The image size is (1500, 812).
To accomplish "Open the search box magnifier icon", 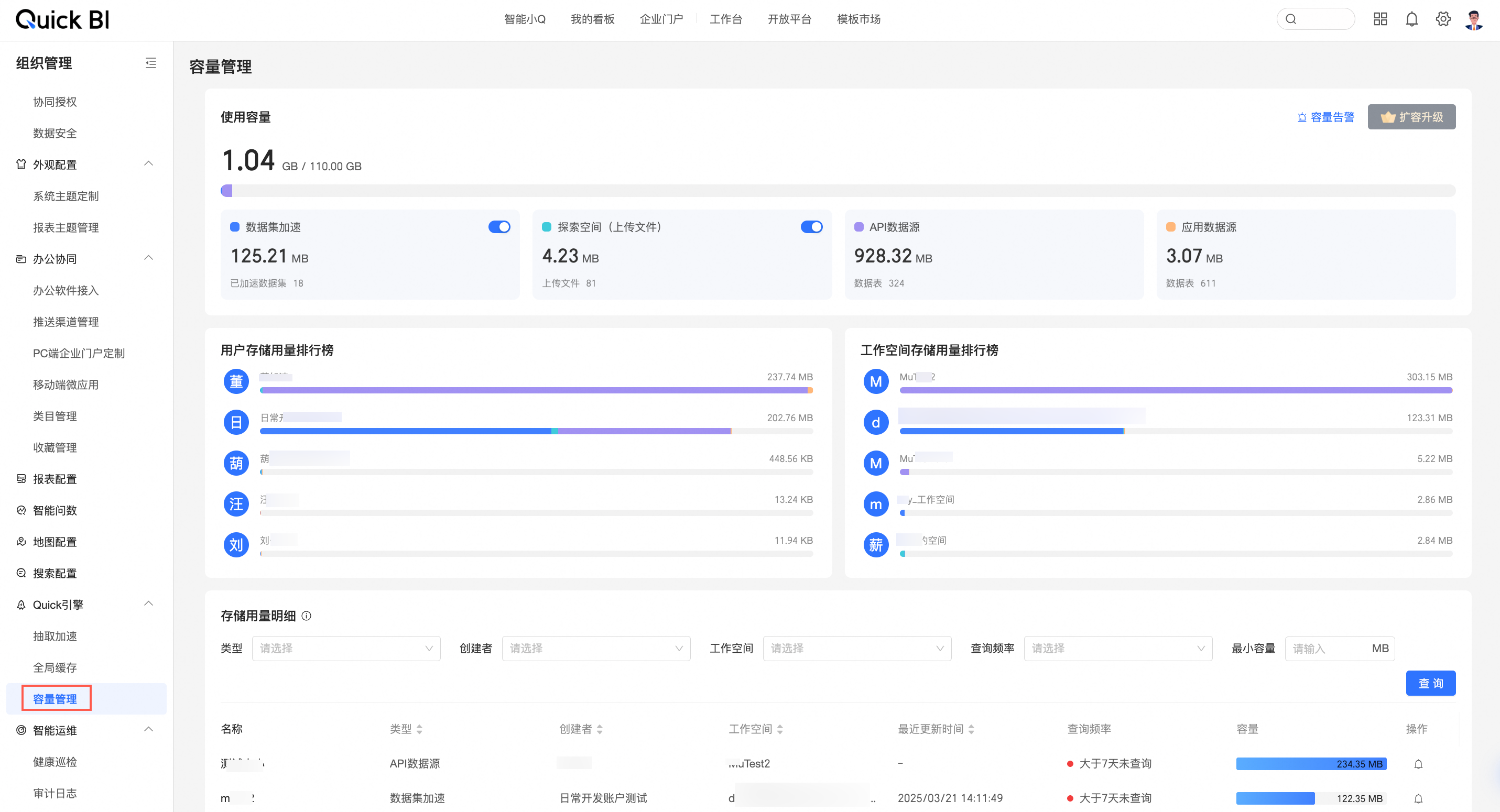I will pos(1291,19).
